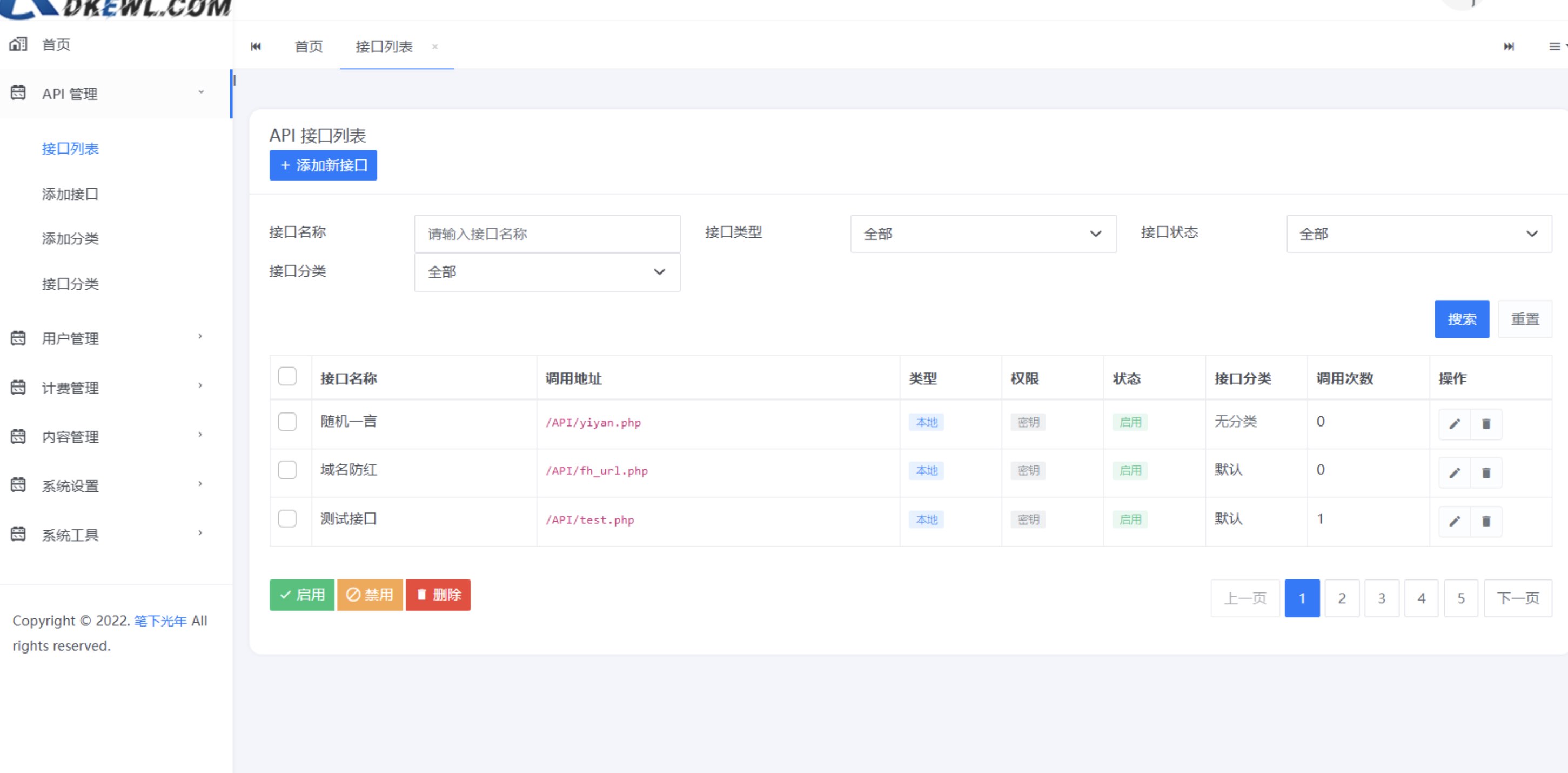This screenshot has width=1568, height=773.
Task: Click the trash icon for 随机一言 row
Action: (1486, 424)
